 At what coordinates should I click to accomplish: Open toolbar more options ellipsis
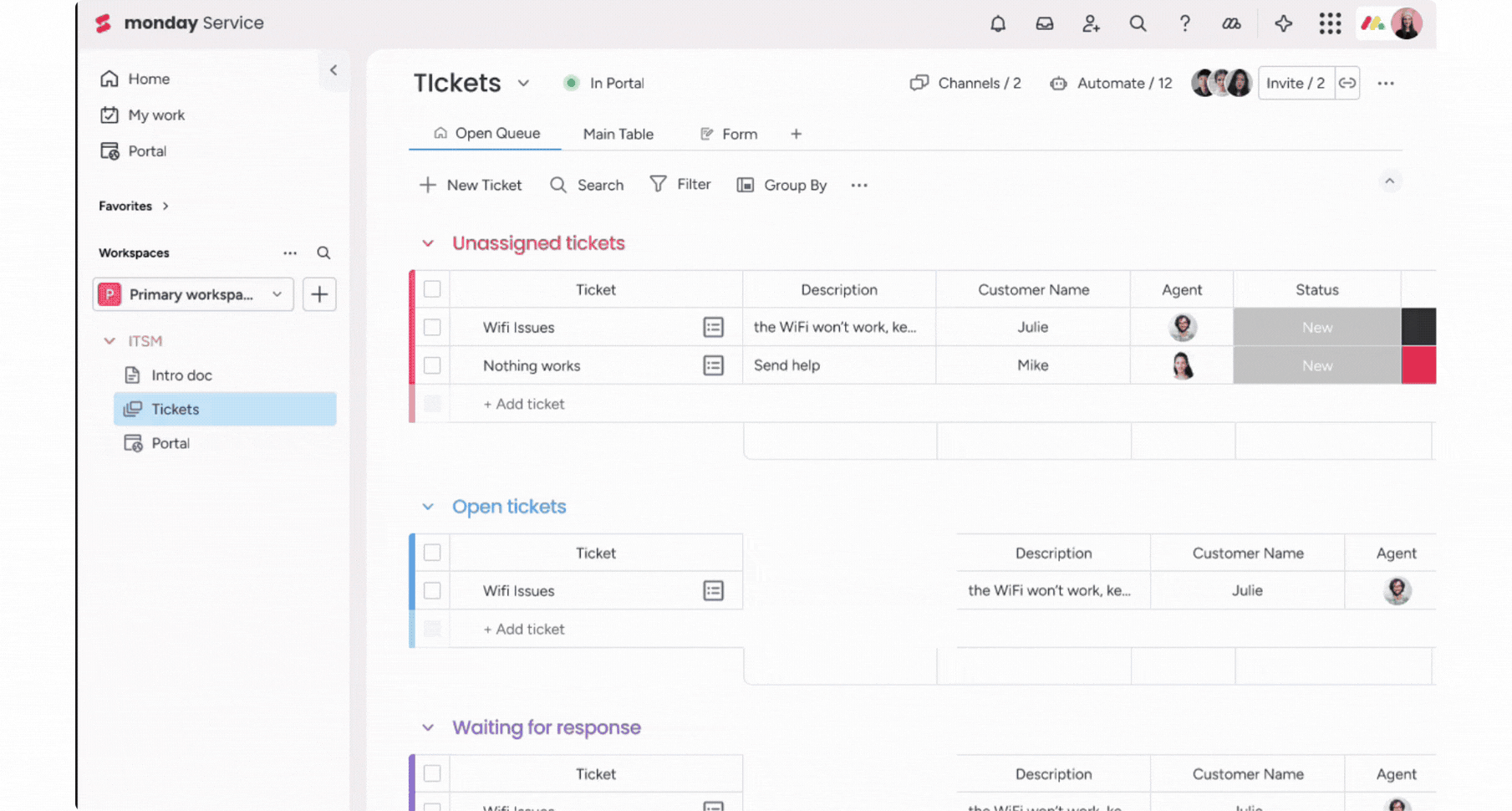point(859,185)
